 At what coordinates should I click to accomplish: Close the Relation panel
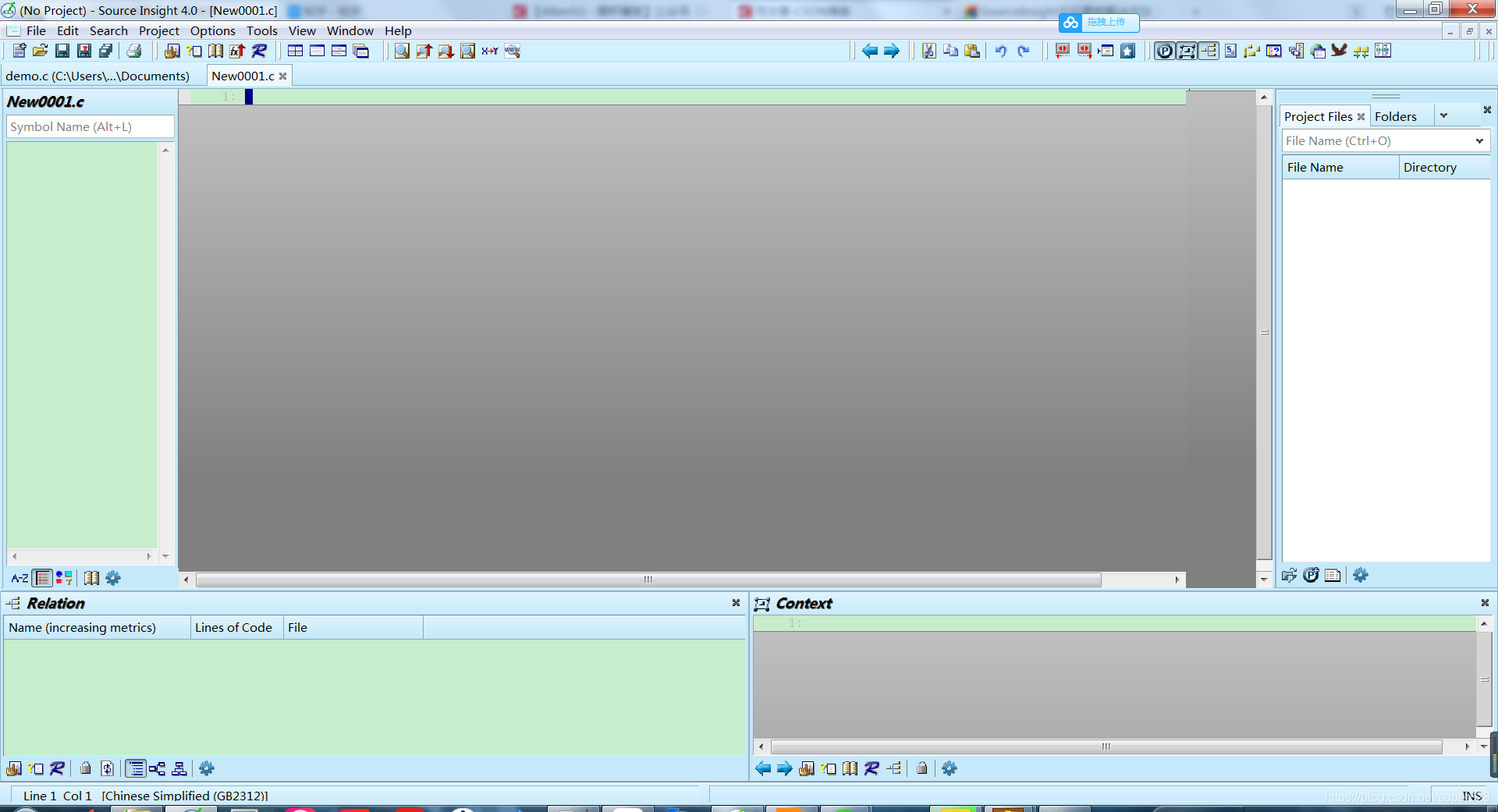(x=736, y=603)
